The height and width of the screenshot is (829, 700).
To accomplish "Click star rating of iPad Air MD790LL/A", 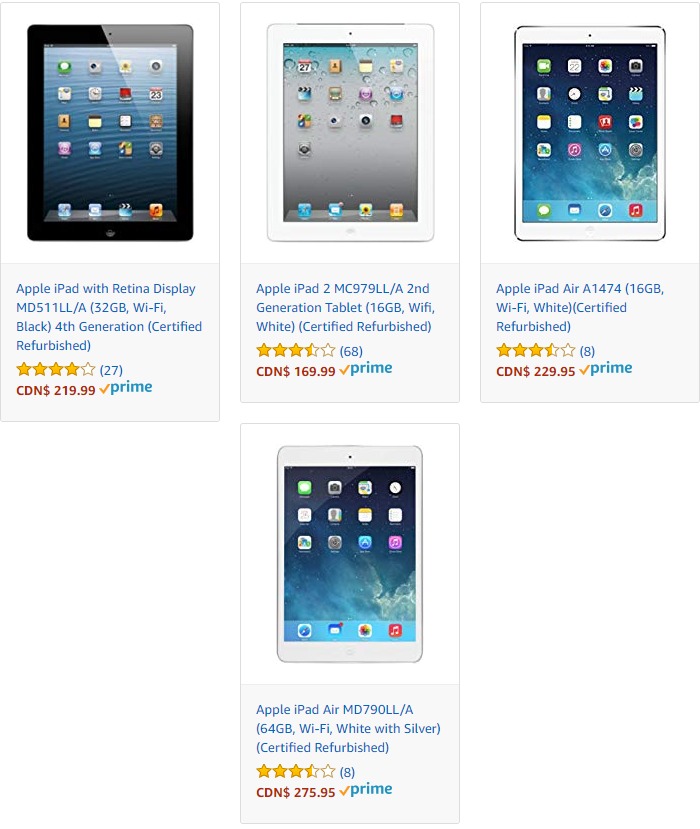I will point(296,771).
